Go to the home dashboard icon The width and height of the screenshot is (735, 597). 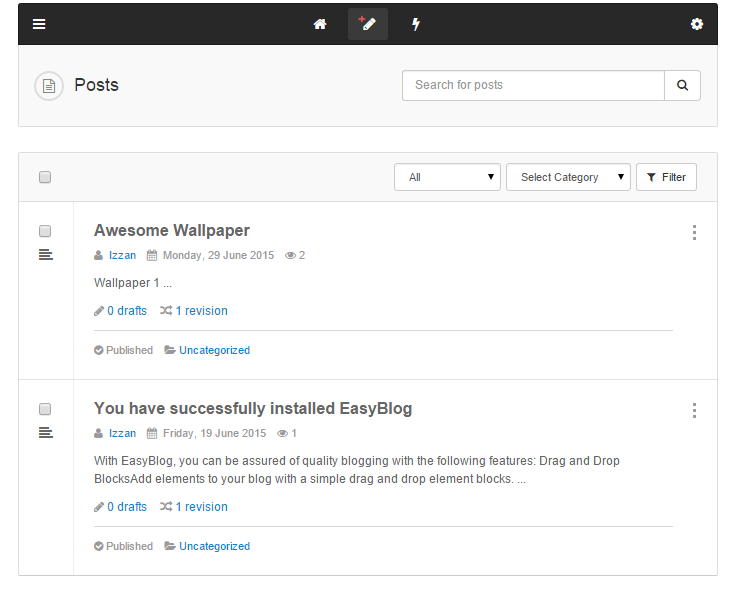(x=320, y=24)
